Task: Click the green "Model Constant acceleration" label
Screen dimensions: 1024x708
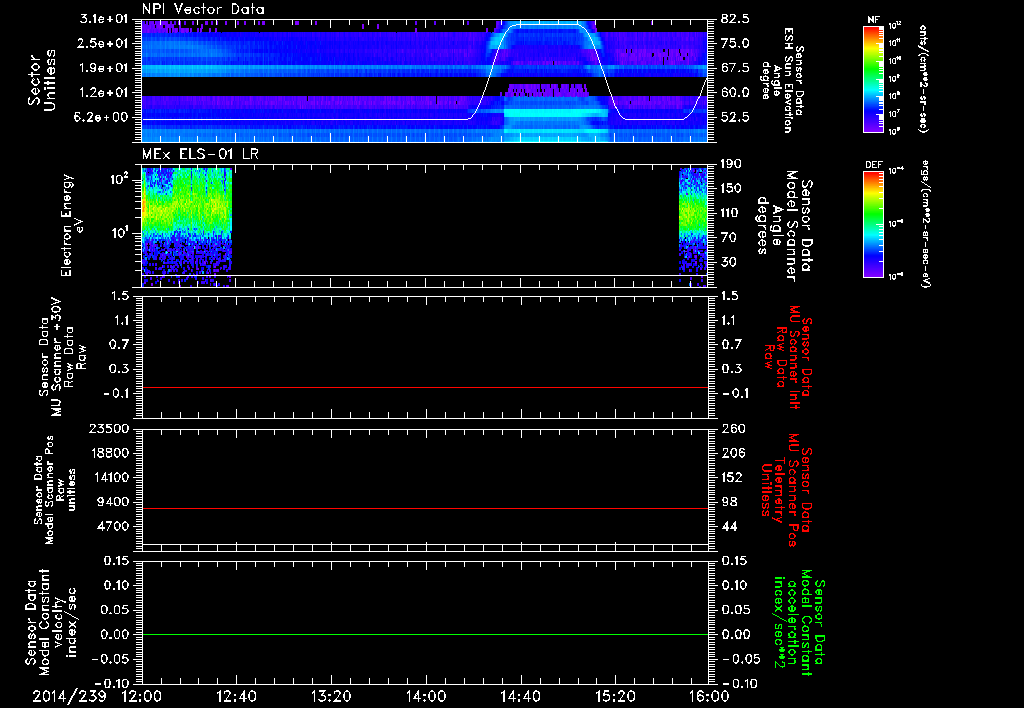Action: coord(799,622)
